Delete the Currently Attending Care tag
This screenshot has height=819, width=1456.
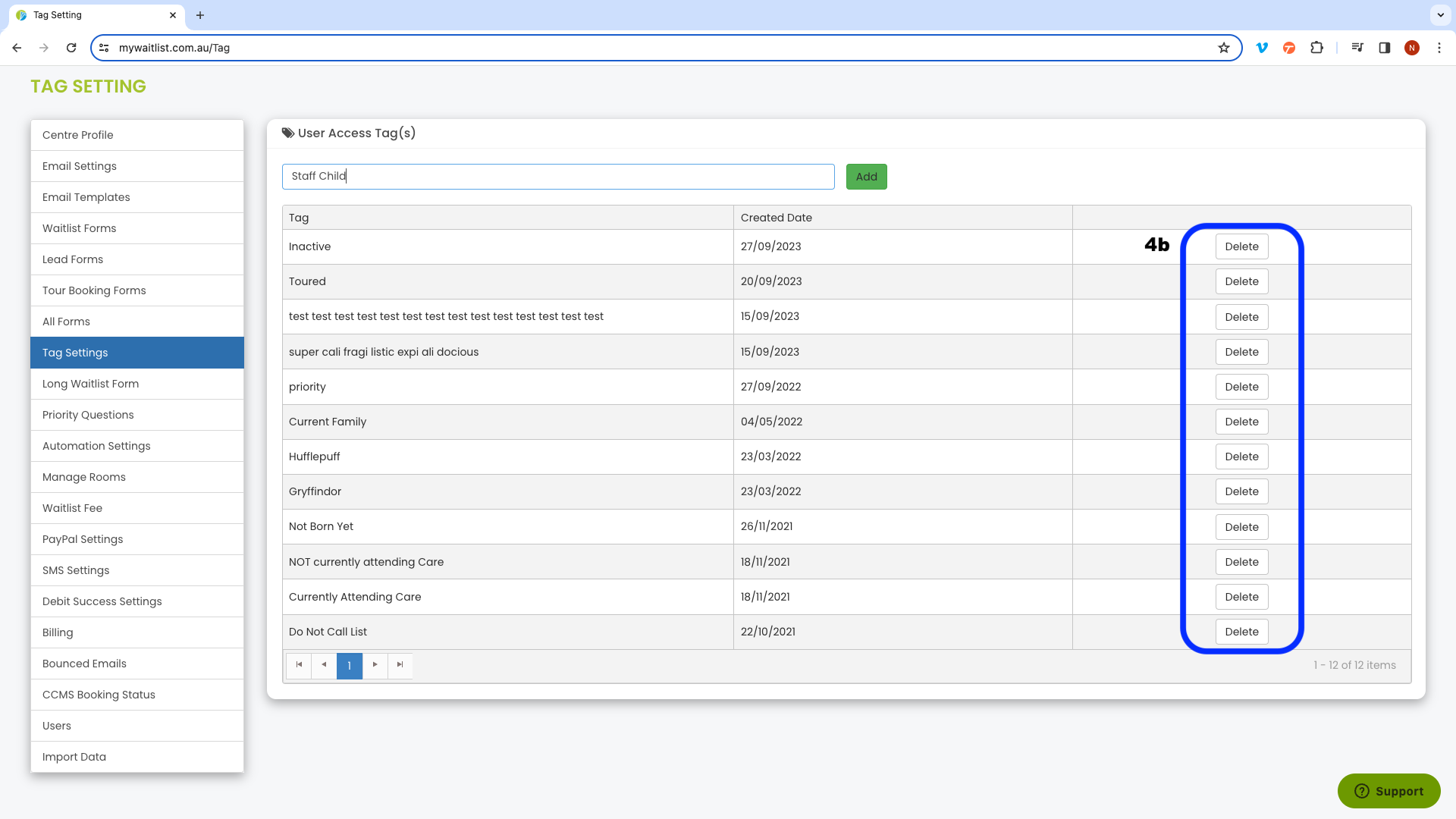[1241, 597]
